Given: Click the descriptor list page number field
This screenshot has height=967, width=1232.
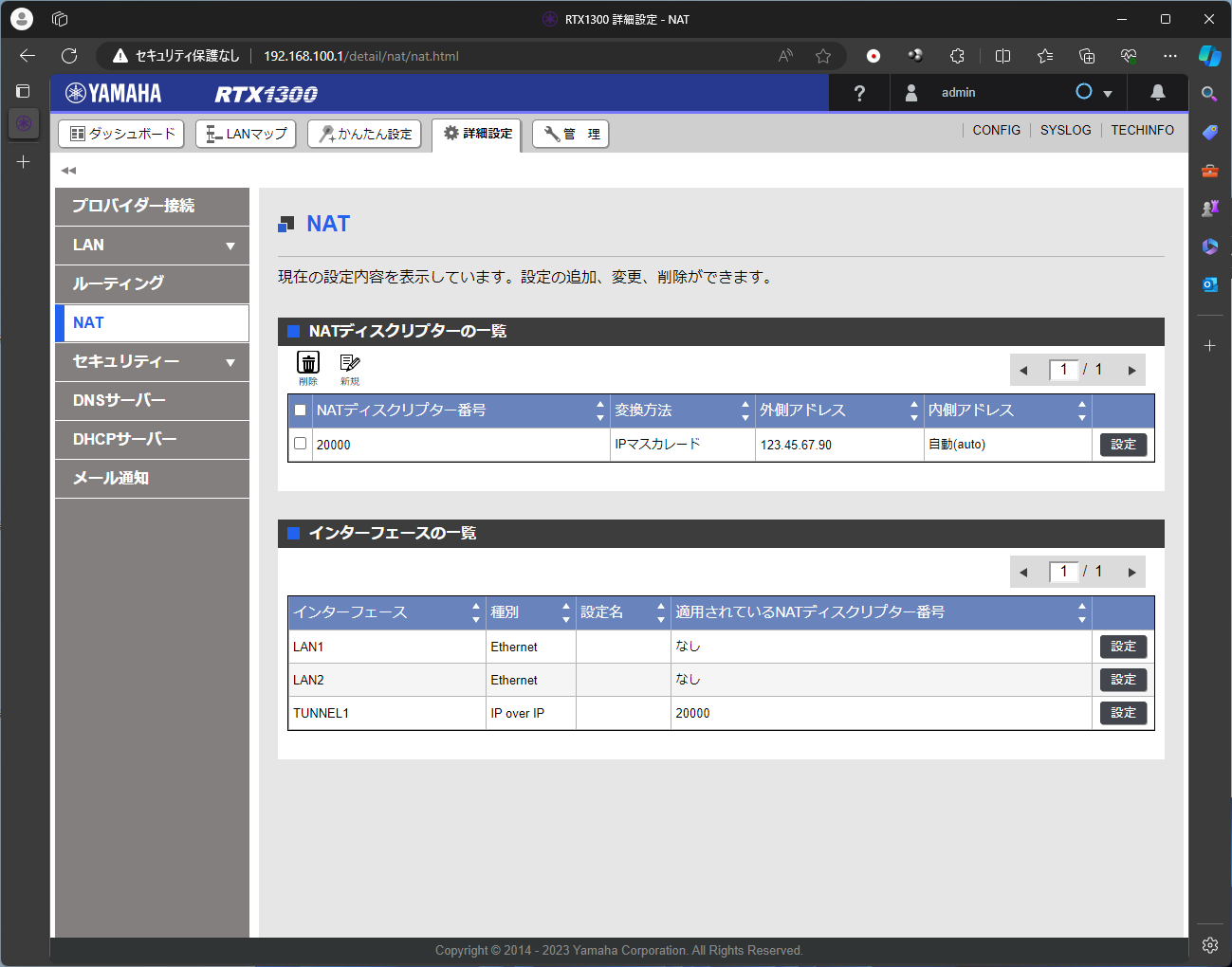Looking at the screenshot, I should (x=1063, y=370).
